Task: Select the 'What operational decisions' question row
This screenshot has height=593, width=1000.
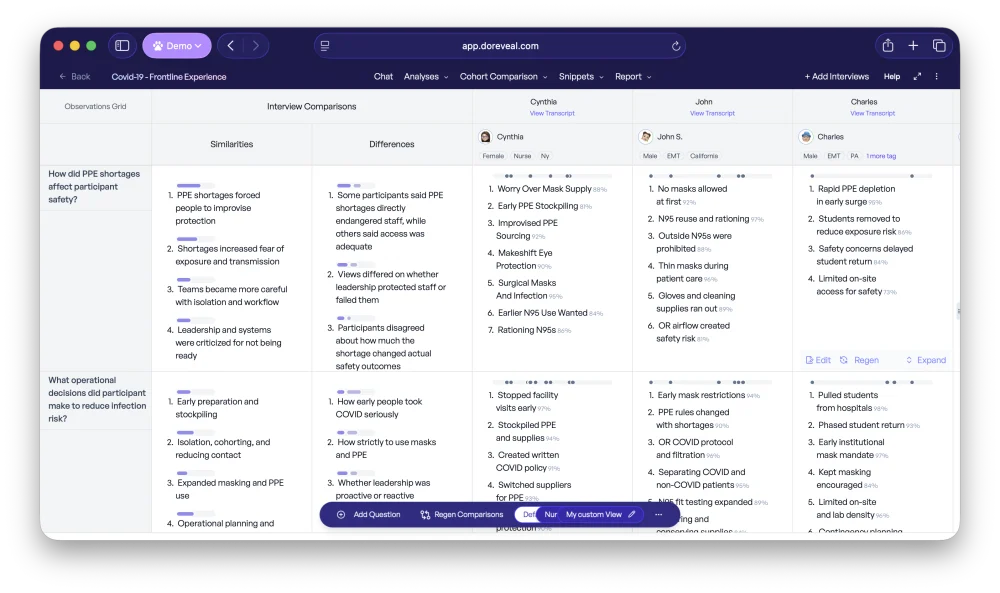Action: pos(97,399)
